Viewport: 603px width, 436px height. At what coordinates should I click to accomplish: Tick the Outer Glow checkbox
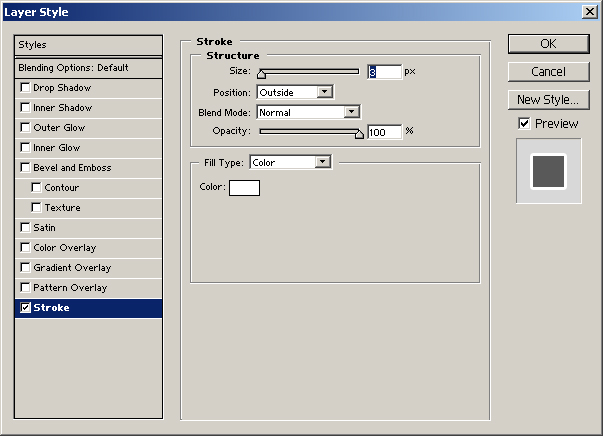[x=25, y=128]
